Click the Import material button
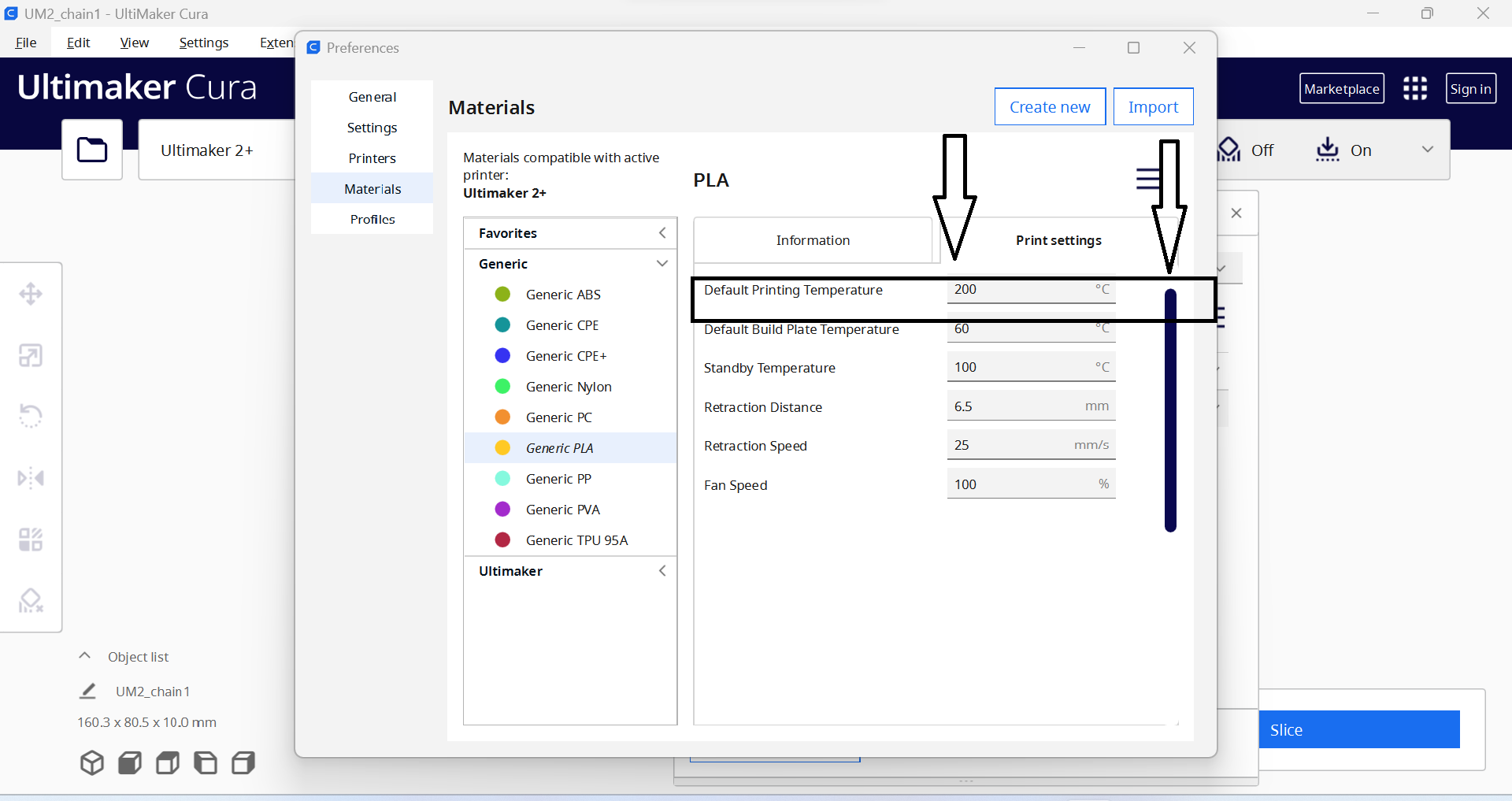This screenshot has width=1512, height=801. [1153, 106]
